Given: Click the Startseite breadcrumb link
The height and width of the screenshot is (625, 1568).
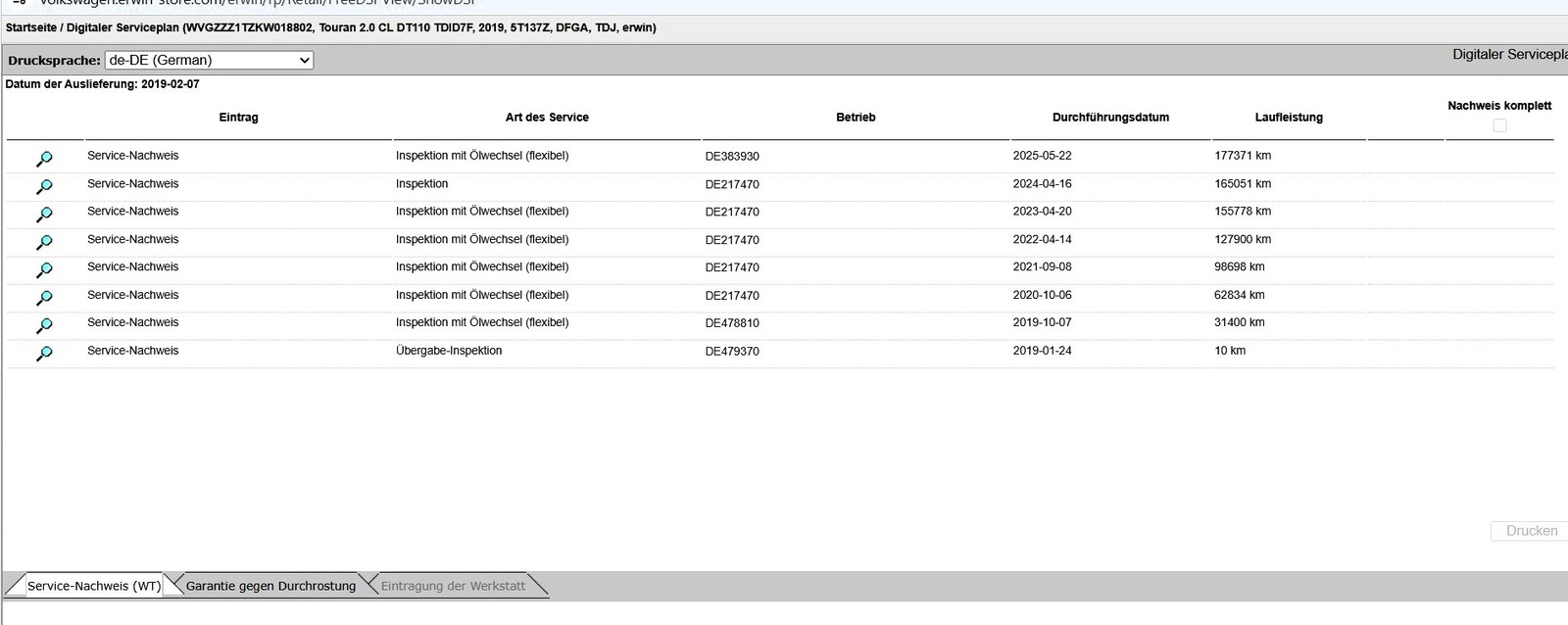Looking at the screenshot, I should [x=30, y=28].
